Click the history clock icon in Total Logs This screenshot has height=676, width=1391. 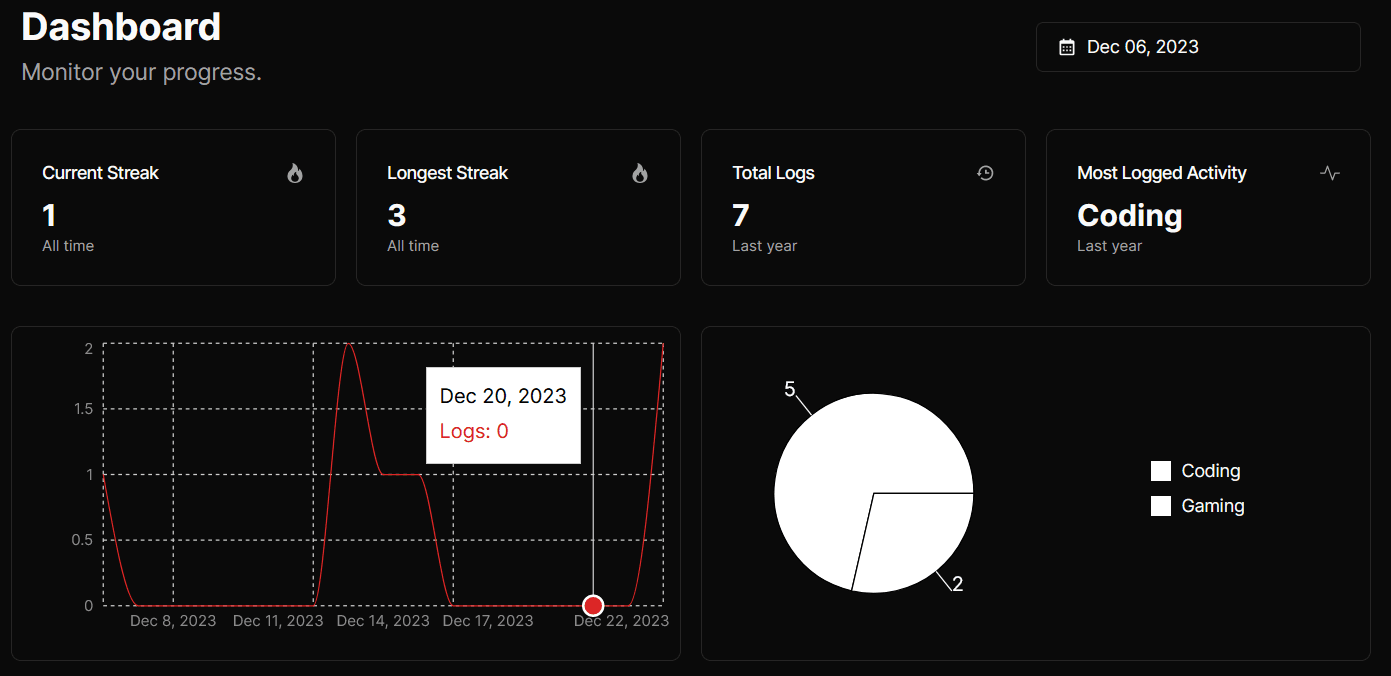[x=985, y=173]
